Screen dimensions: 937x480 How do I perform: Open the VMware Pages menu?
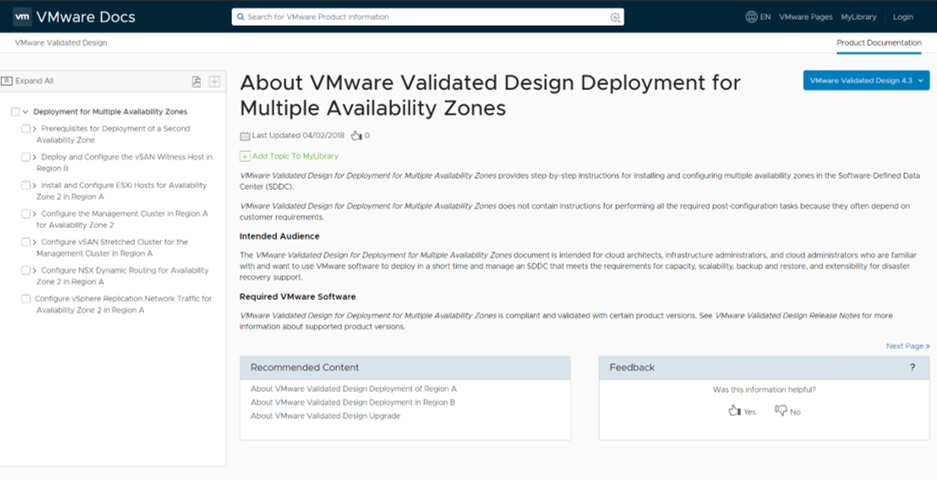pyautogui.click(x=806, y=17)
